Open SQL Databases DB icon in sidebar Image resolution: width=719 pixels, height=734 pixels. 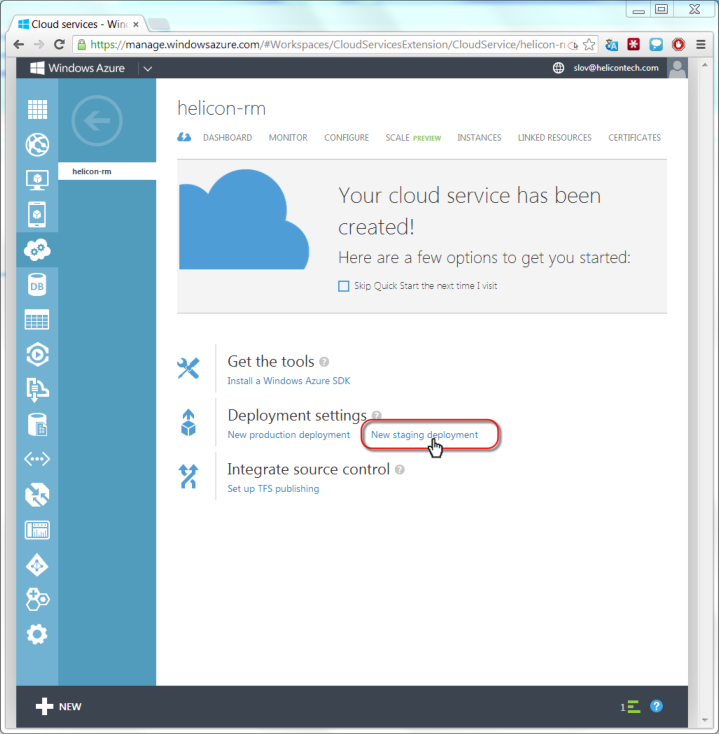click(x=37, y=285)
